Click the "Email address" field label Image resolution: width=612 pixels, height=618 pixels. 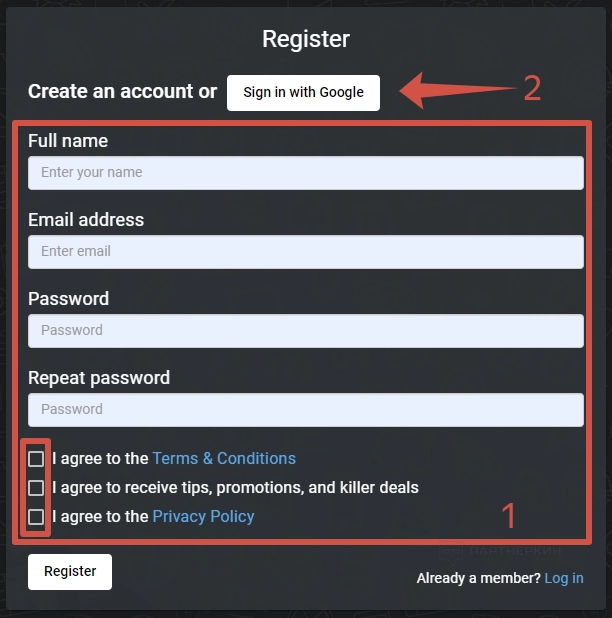pos(86,220)
